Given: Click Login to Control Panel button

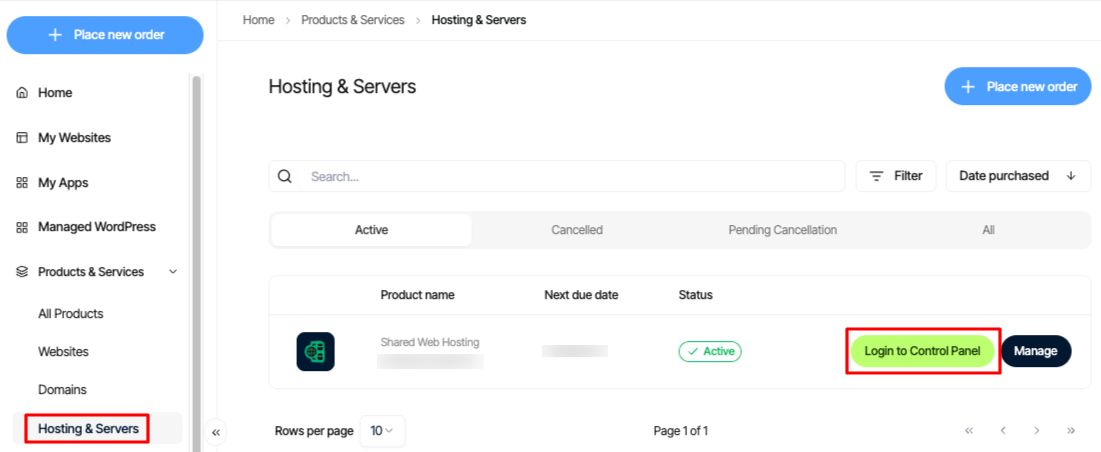Looking at the screenshot, I should pyautogui.click(x=923, y=351).
